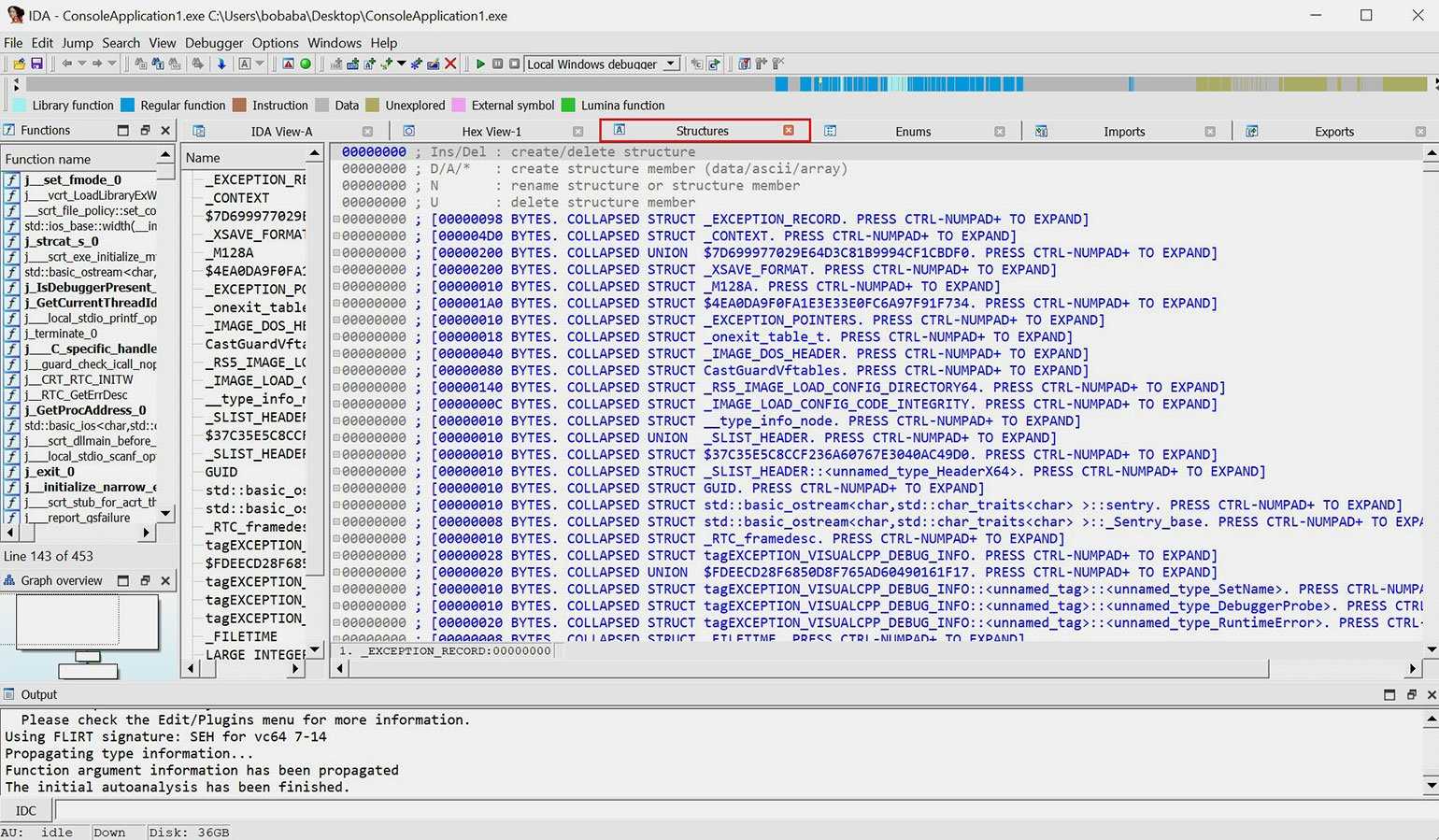The height and width of the screenshot is (840, 1439).
Task: Click the pause process toolbar icon
Action: 497,64
